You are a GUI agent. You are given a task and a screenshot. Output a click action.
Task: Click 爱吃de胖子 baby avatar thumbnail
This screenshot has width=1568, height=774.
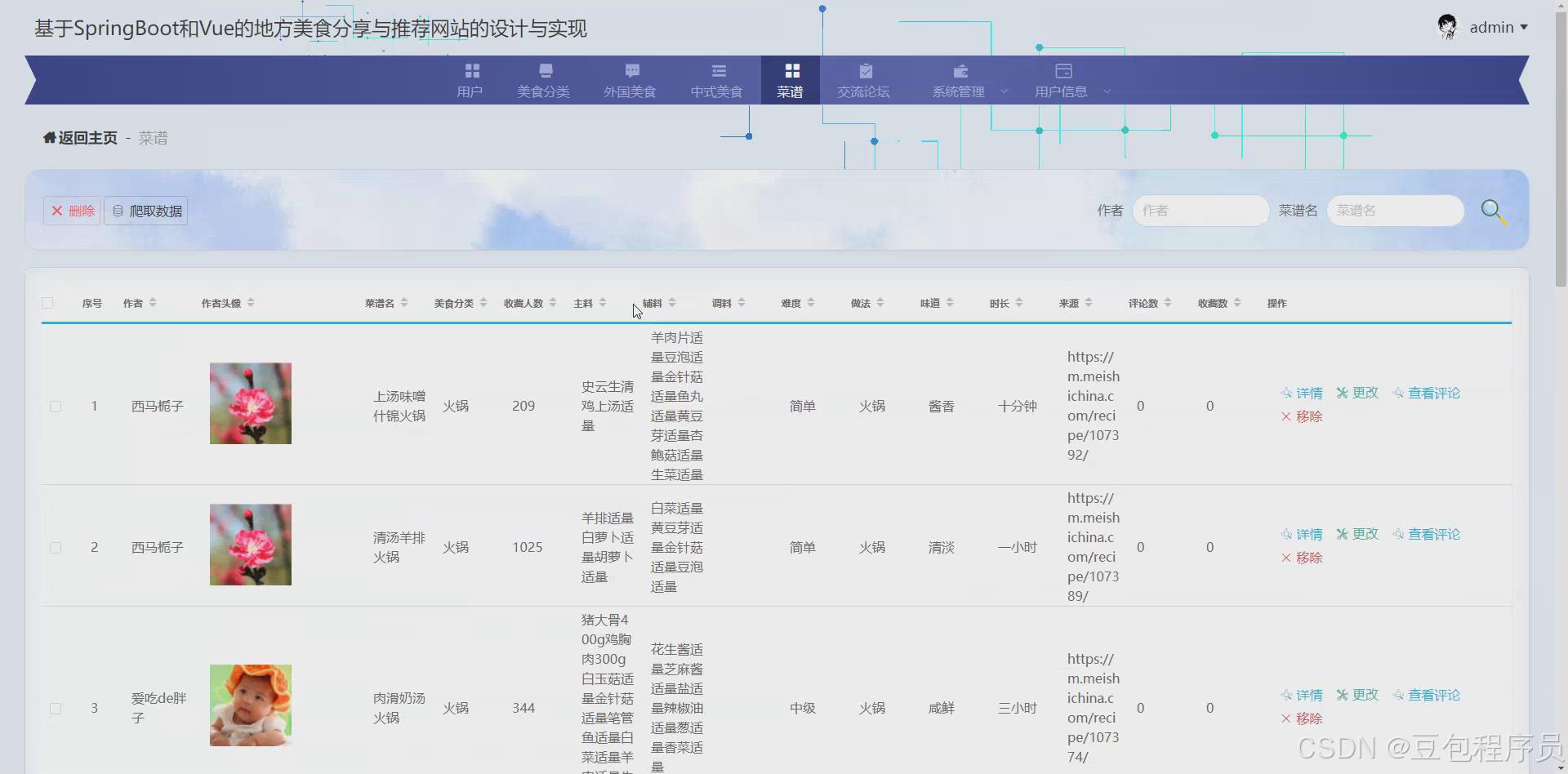pyautogui.click(x=251, y=705)
